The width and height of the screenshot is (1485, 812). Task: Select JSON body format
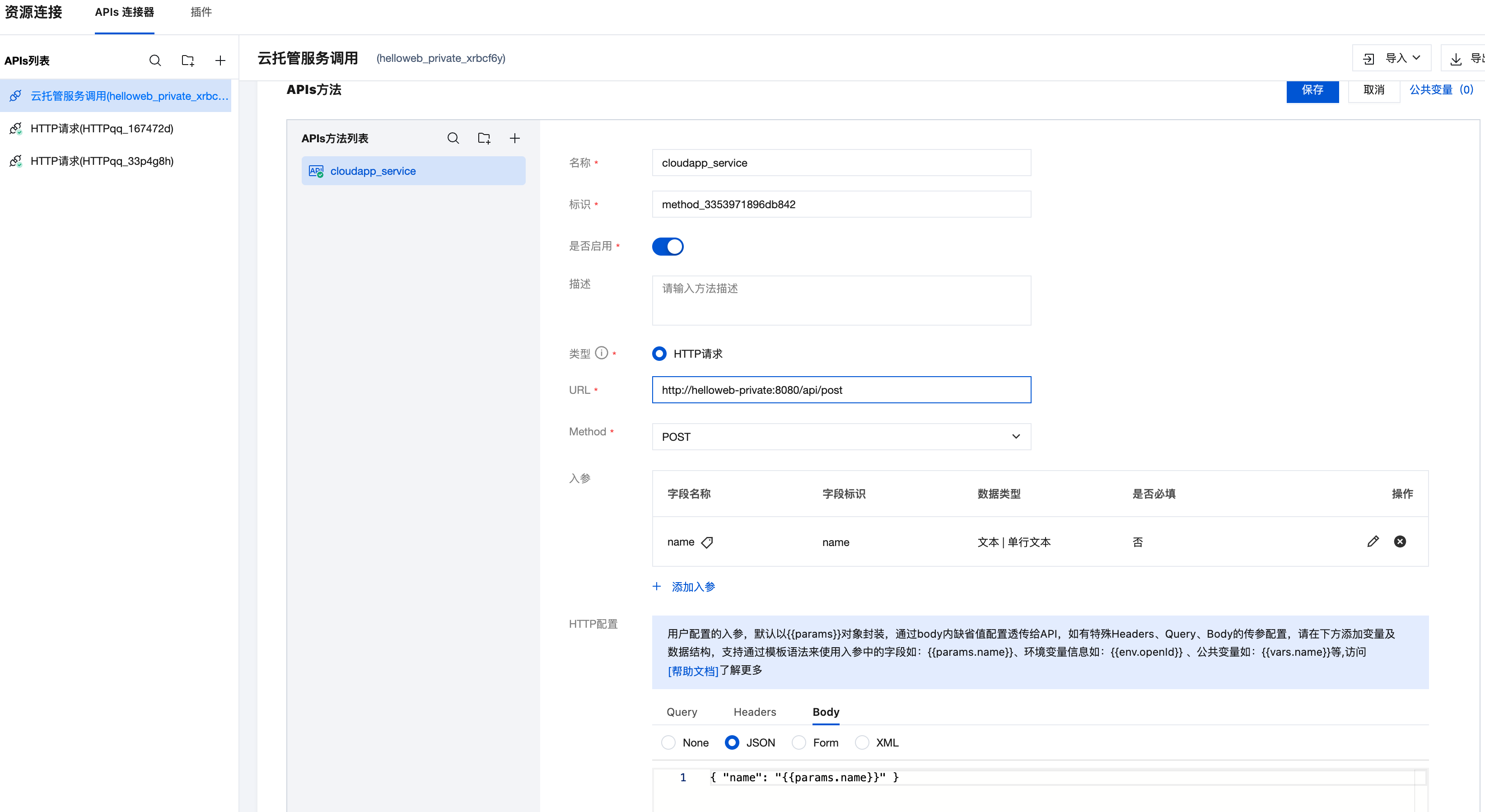(x=732, y=742)
